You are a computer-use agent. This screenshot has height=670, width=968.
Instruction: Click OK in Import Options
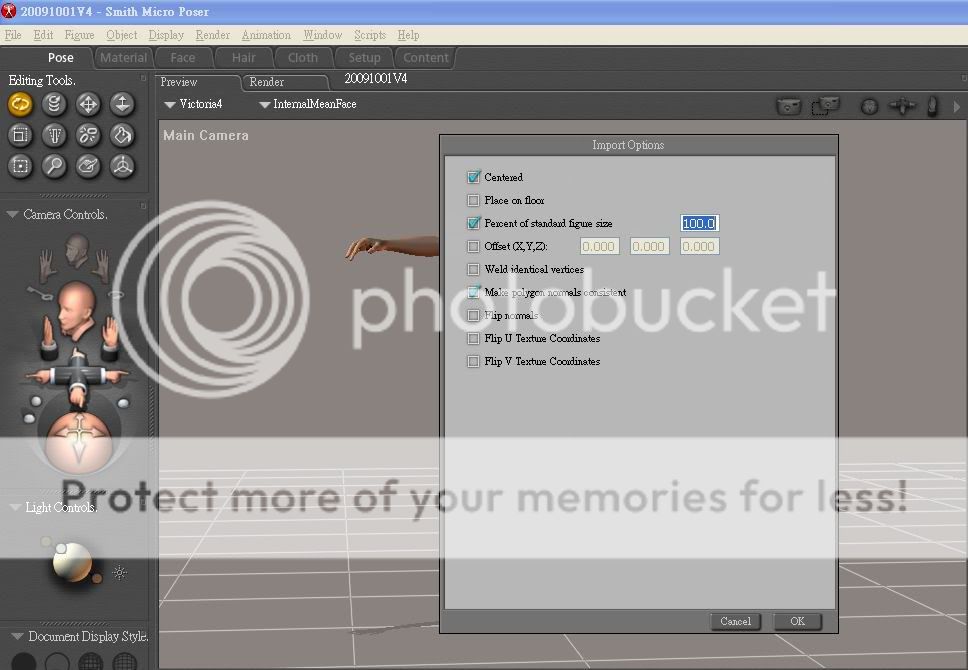pos(797,621)
